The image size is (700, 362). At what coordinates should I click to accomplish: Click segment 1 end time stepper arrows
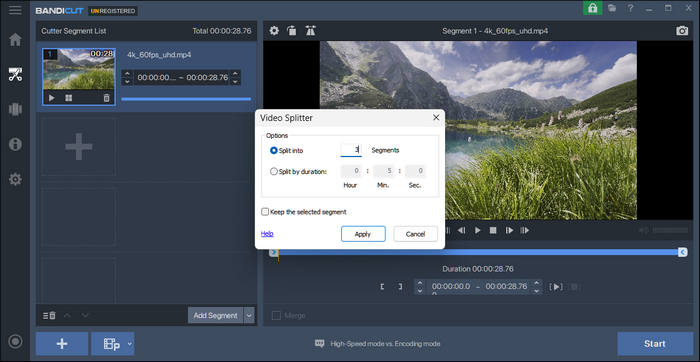tap(236, 78)
